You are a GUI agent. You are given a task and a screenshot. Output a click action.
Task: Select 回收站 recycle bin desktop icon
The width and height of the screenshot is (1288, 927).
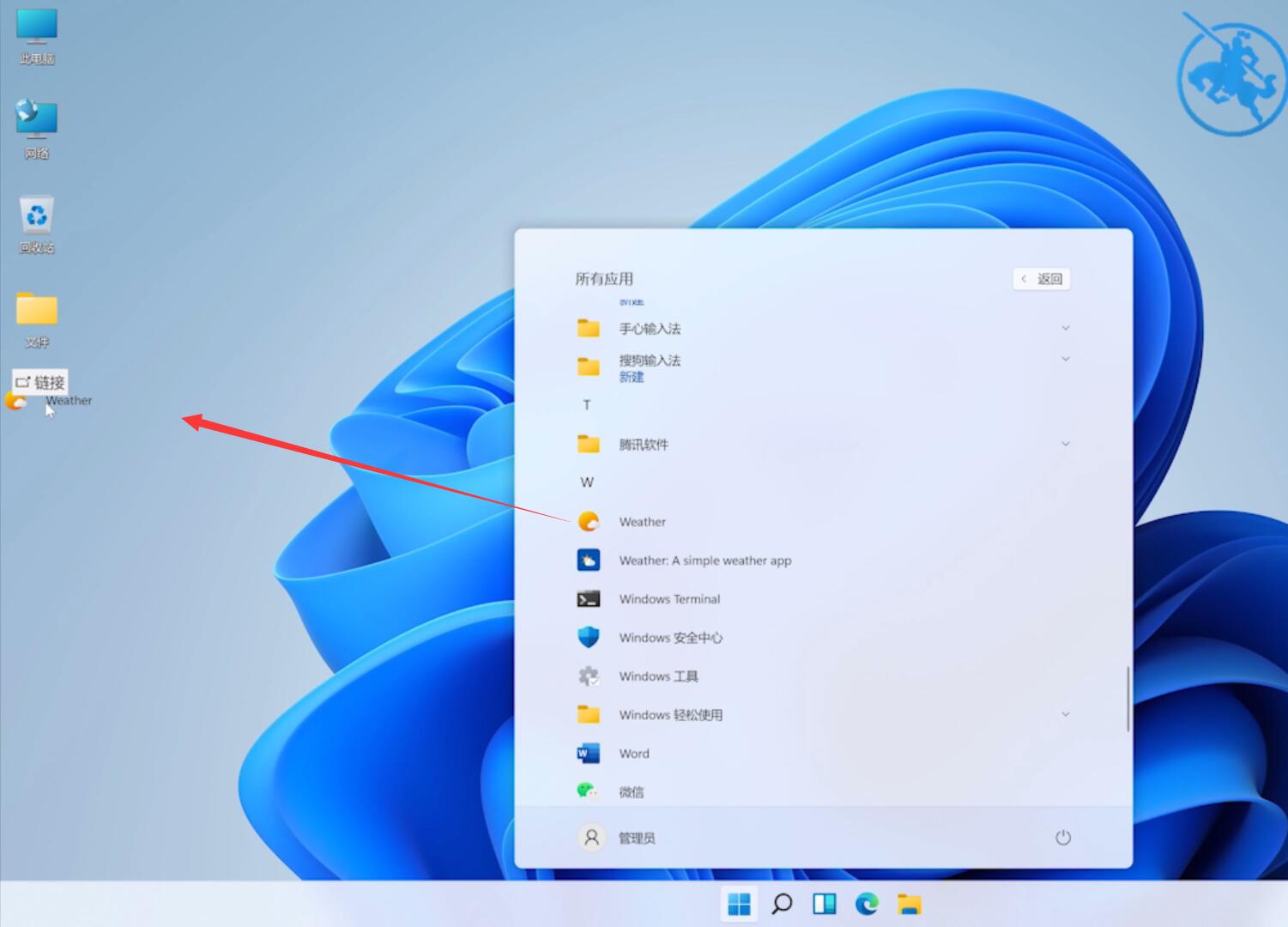[x=37, y=224]
